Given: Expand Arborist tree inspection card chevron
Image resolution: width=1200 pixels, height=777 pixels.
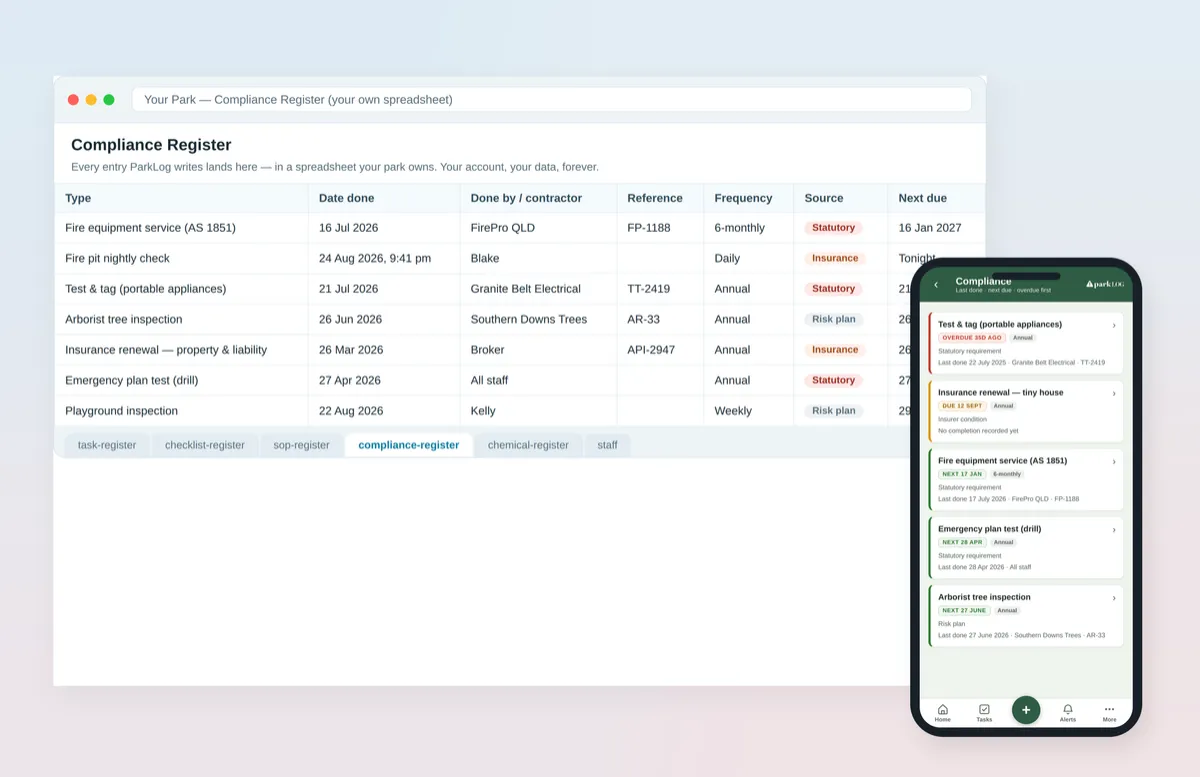Looking at the screenshot, I should click(1114, 597).
